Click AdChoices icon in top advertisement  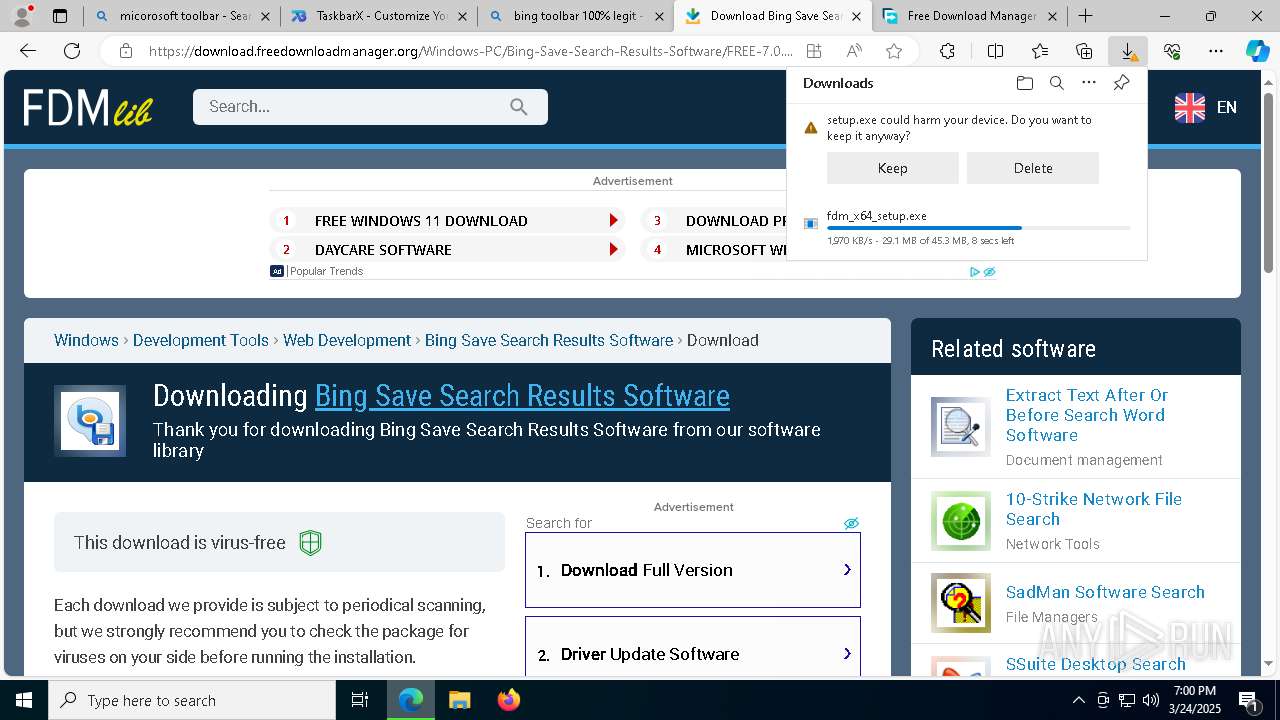tap(975, 272)
